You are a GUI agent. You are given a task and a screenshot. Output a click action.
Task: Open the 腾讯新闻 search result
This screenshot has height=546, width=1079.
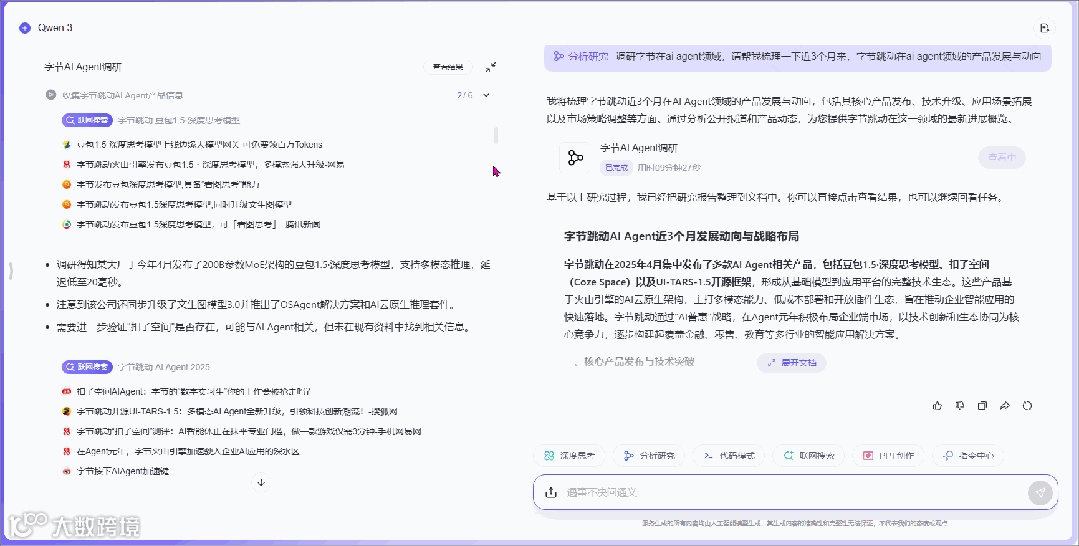[198, 224]
